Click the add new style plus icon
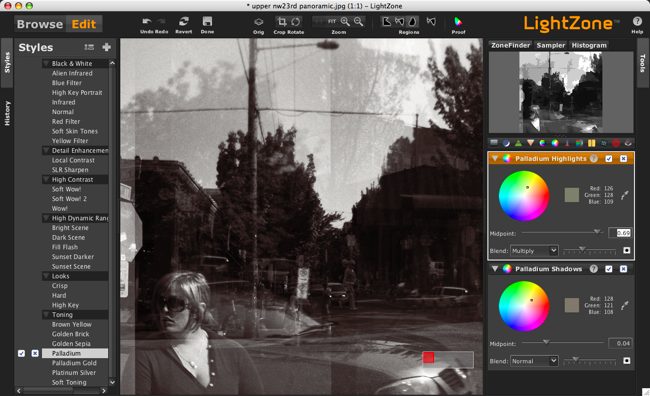This screenshot has width=650, height=396. point(107,47)
